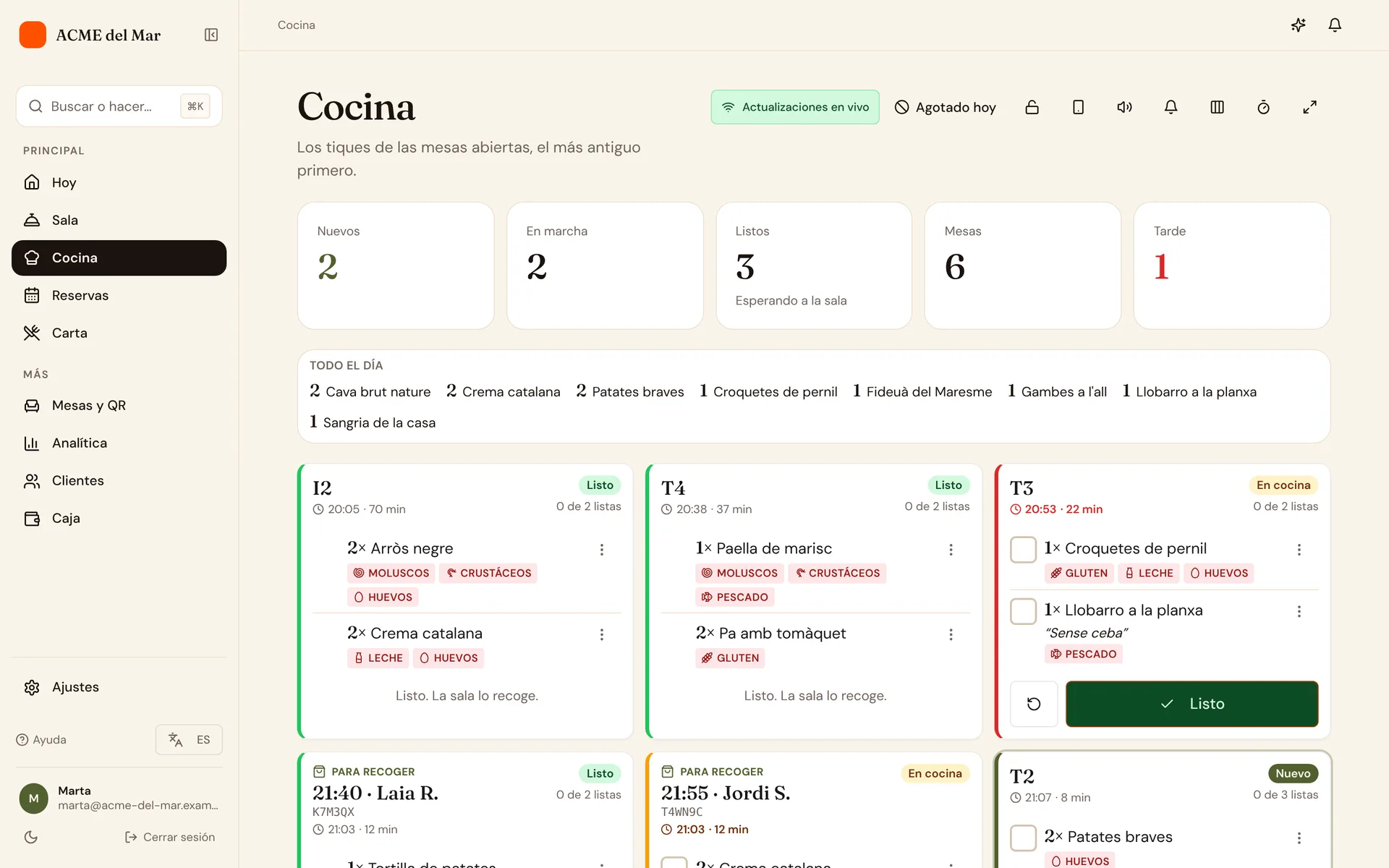Open Clientes page

[119, 480]
